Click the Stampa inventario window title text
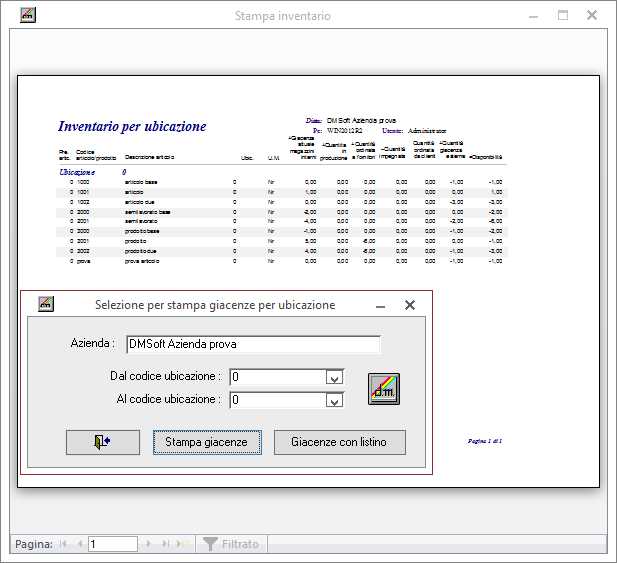617x563 pixels. 283,16
